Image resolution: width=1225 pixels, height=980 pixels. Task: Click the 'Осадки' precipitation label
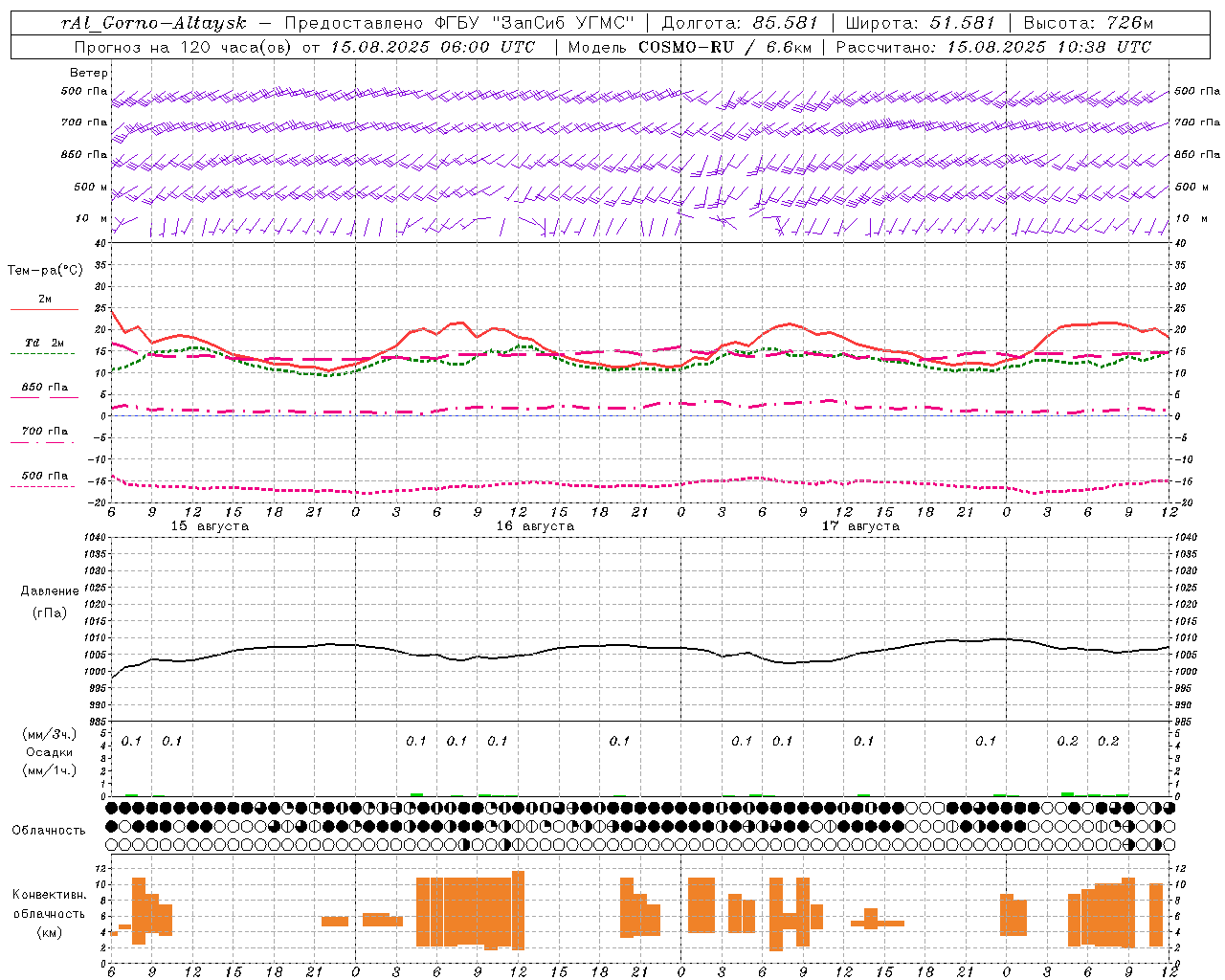point(50,752)
